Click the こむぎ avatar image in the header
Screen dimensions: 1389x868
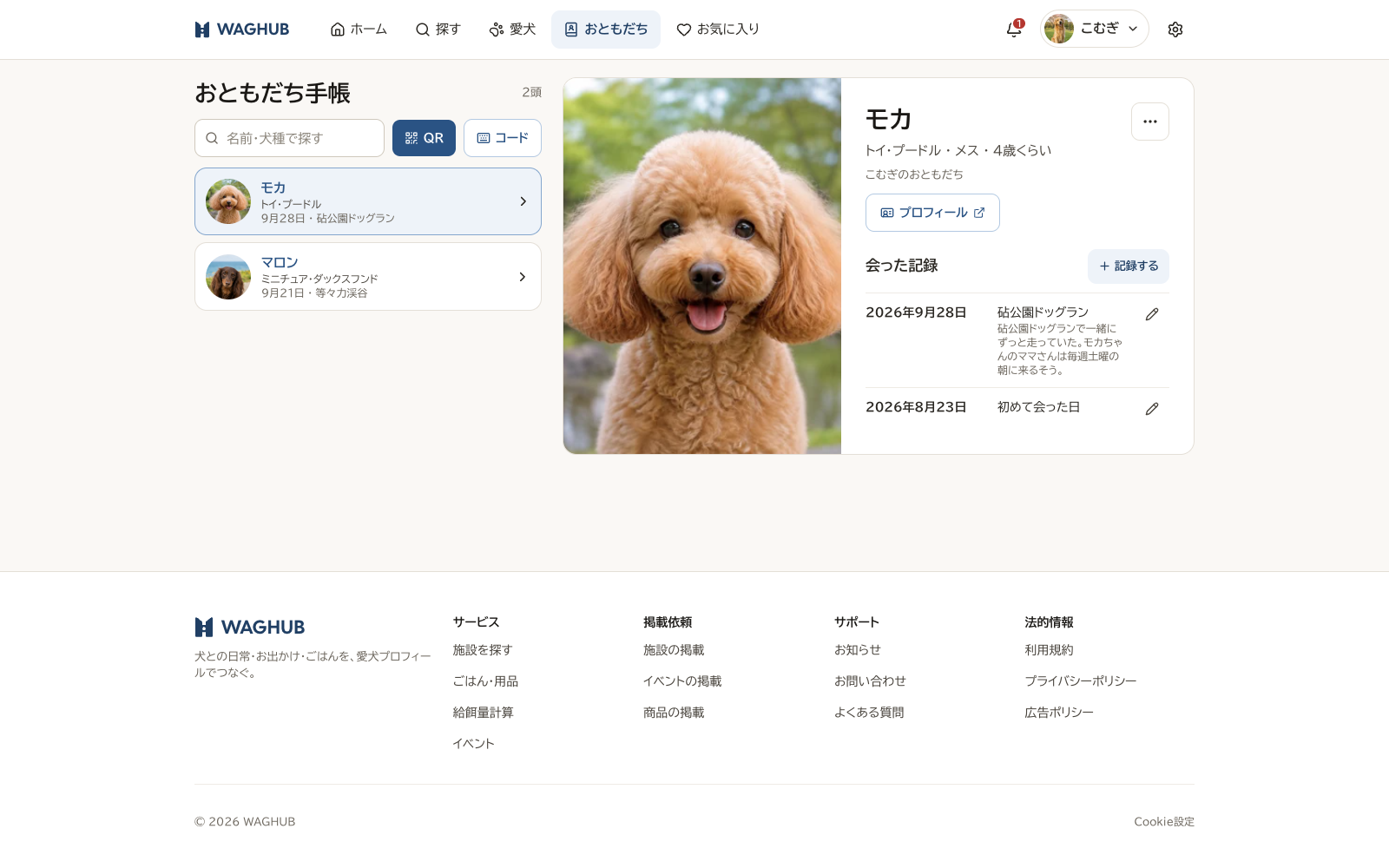(x=1059, y=29)
